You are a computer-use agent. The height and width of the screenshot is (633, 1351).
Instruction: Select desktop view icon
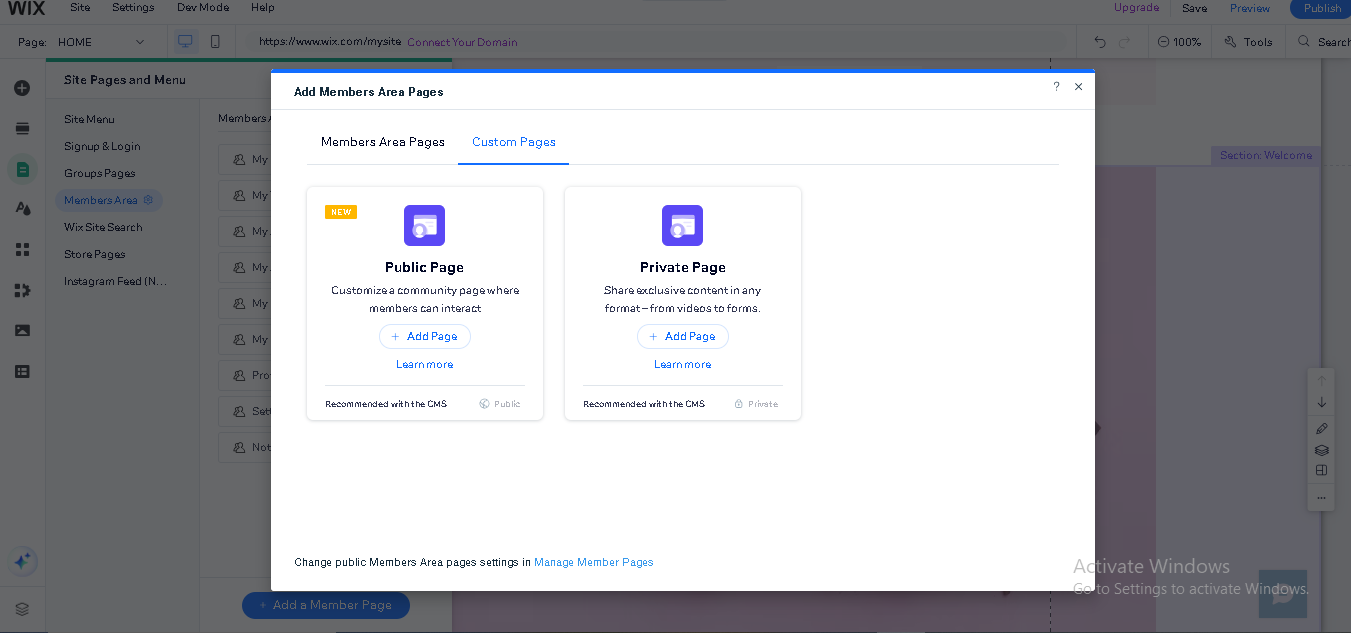pos(185,42)
